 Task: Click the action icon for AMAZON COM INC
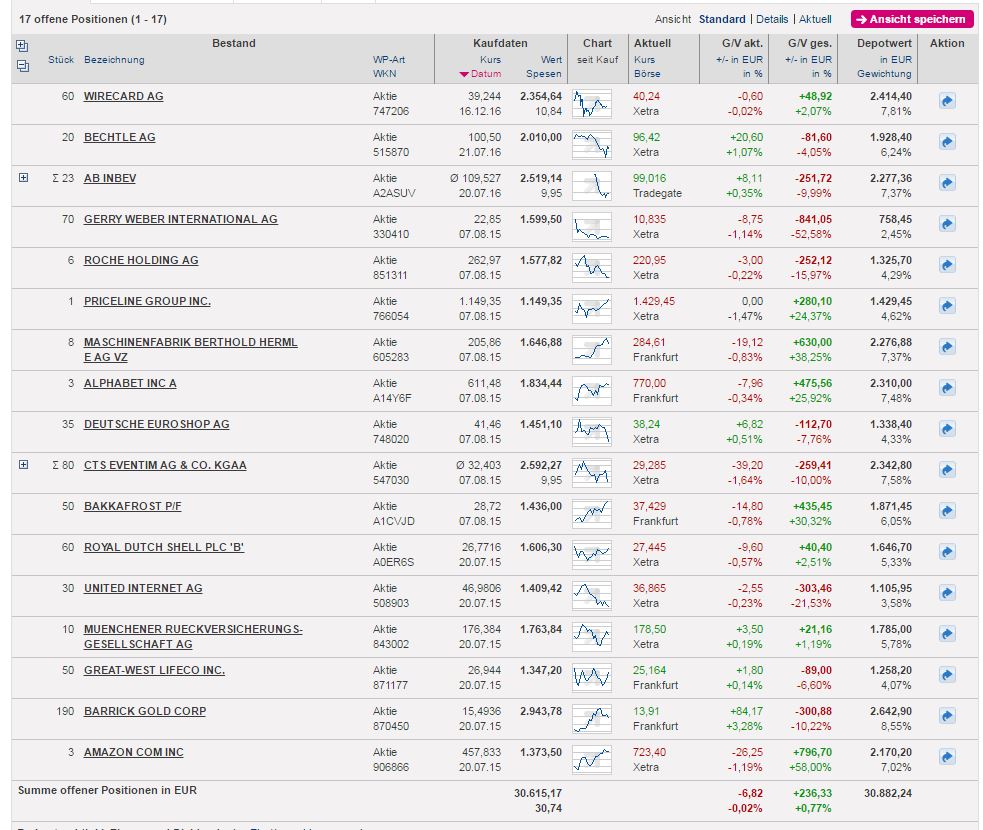tap(947, 757)
